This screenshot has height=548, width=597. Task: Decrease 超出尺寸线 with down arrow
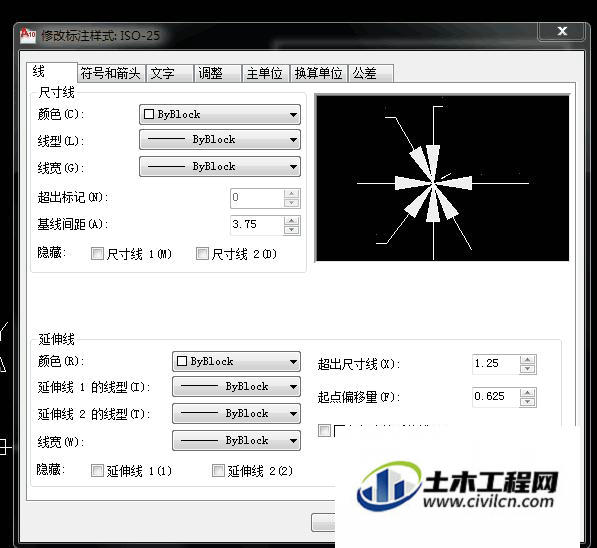(x=528, y=369)
